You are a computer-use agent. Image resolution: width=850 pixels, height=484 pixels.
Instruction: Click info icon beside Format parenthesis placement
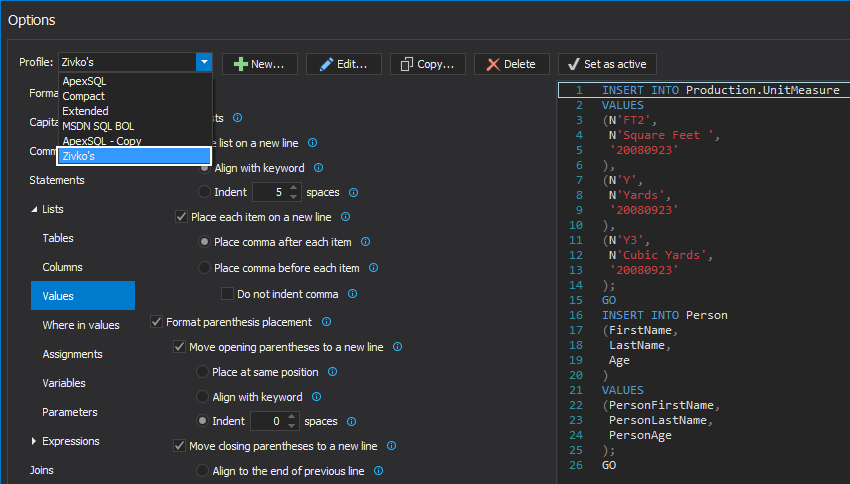(x=327, y=322)
